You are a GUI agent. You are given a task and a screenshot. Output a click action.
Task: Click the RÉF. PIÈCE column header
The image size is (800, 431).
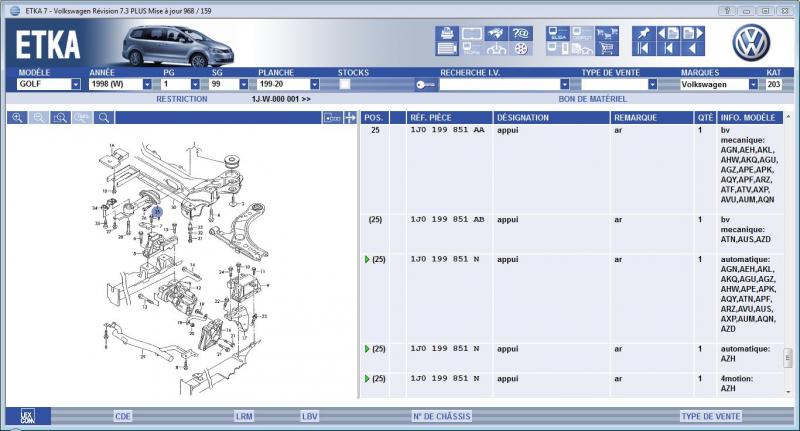(x=449, y=118)
